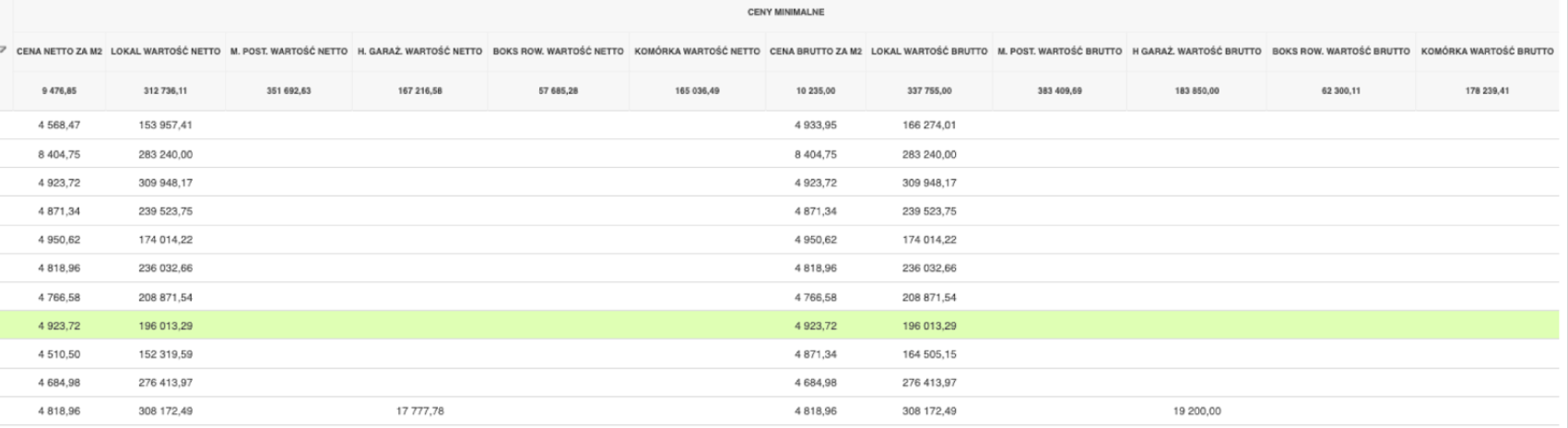Click 208 871,54 in Lokal wartość netto column
This screenshot has height=428, width=1568.
click(166, 297)
